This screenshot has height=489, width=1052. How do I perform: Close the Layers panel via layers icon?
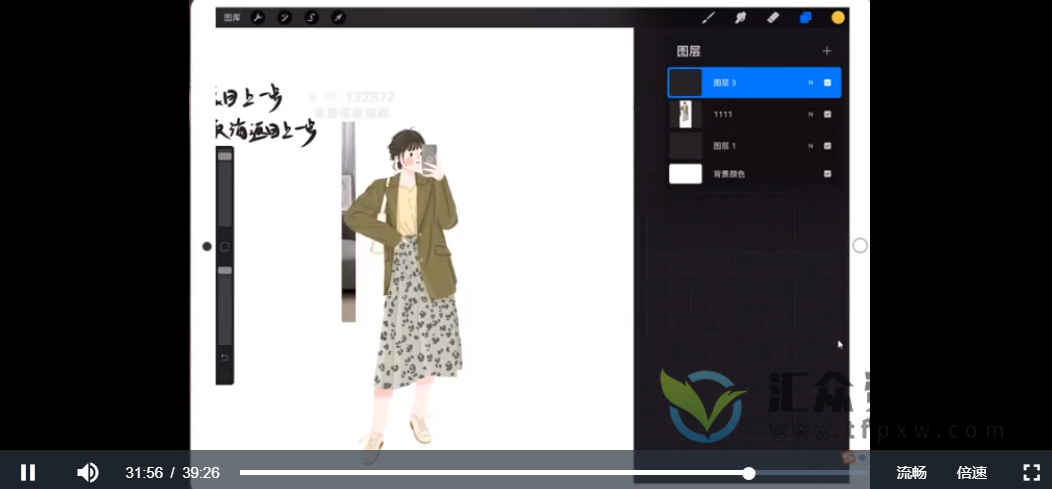(805, 18)
